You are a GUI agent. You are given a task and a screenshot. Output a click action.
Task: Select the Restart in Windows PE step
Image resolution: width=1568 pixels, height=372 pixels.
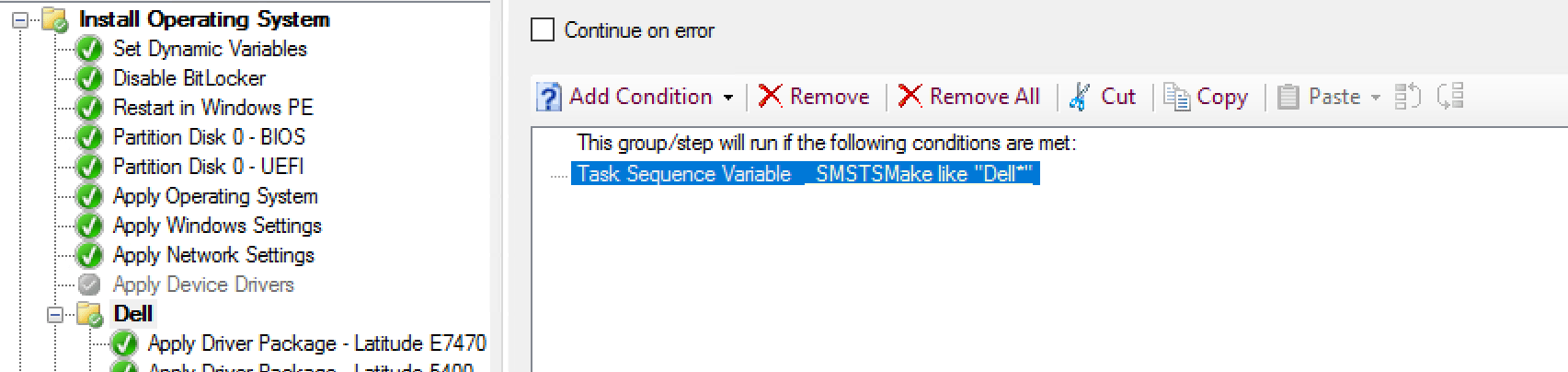(x=212, y=108)
